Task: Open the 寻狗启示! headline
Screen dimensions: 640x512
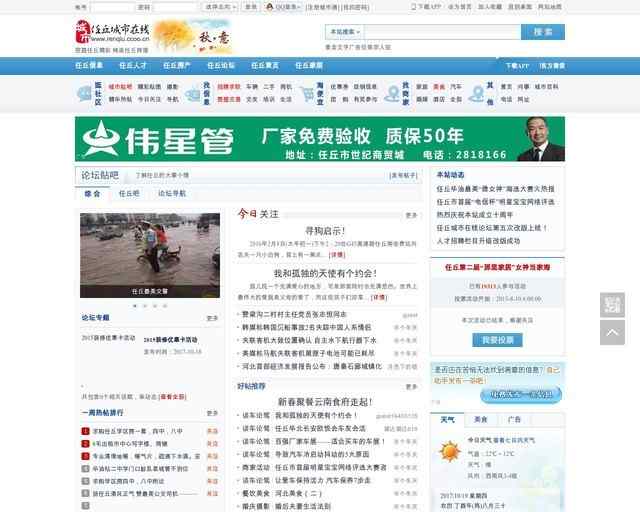Action: tap(325, 231)
